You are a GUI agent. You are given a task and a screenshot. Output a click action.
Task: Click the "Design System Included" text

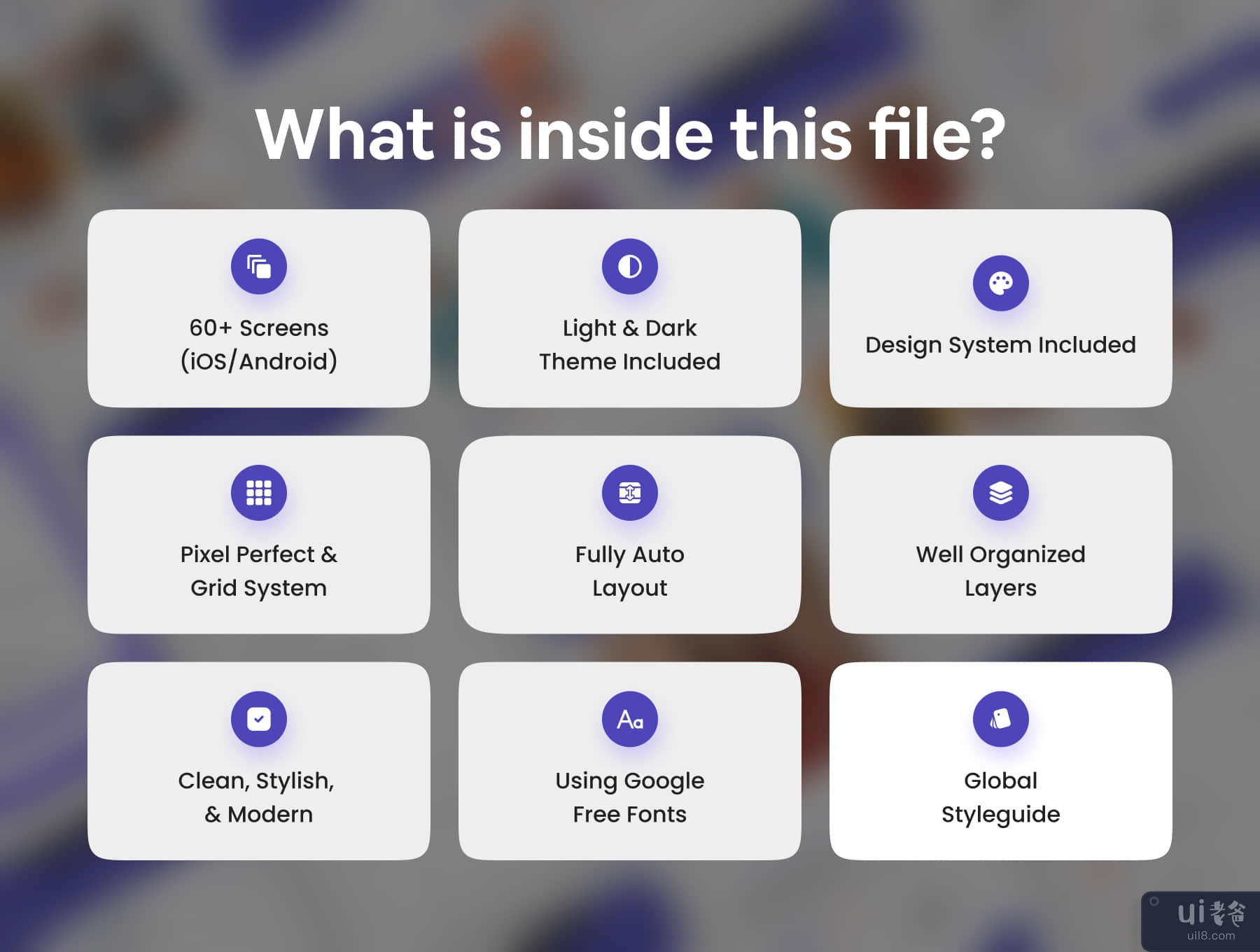coord(1000,344)
